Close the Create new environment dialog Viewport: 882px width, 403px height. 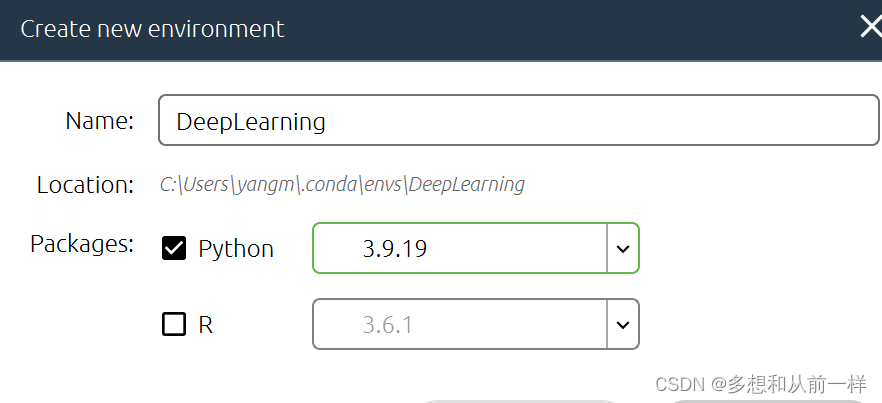point(869,28)
